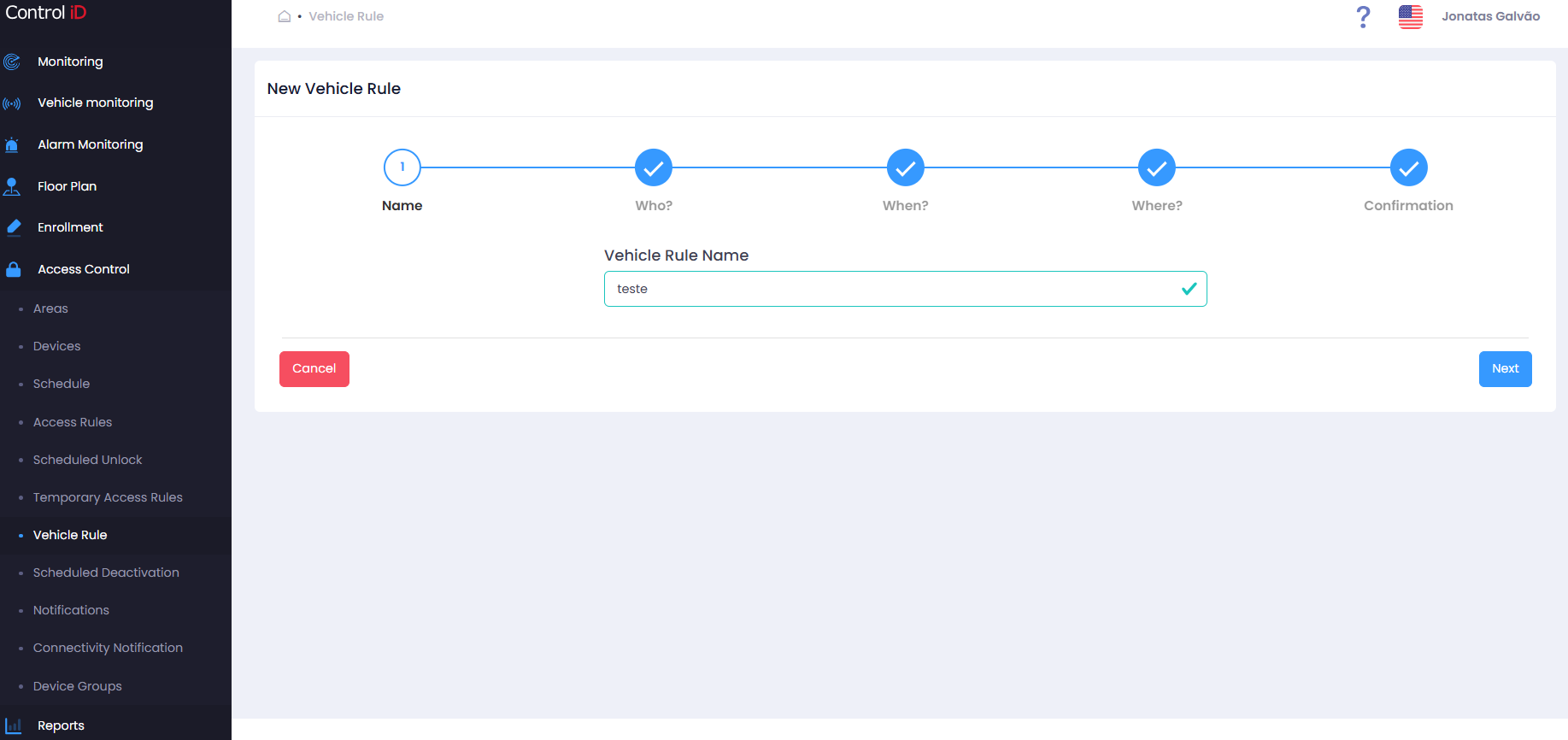Jump to the Who? step checkmark

pyautogui.click(x=654, y=167)
